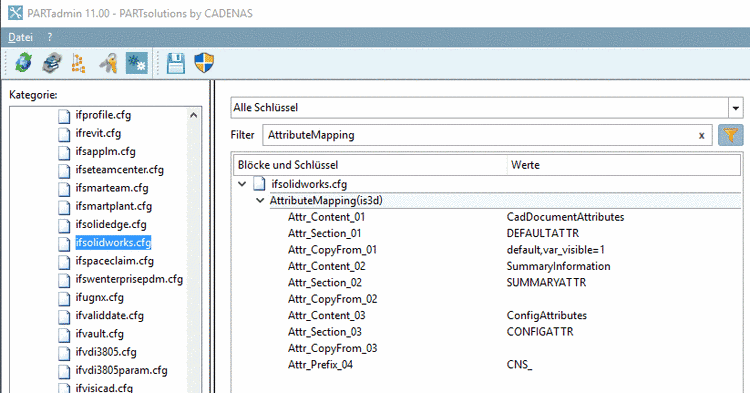750x393 pixels.
Task: Select the Attr_Section_01 key
Action: tap(324, 233)
